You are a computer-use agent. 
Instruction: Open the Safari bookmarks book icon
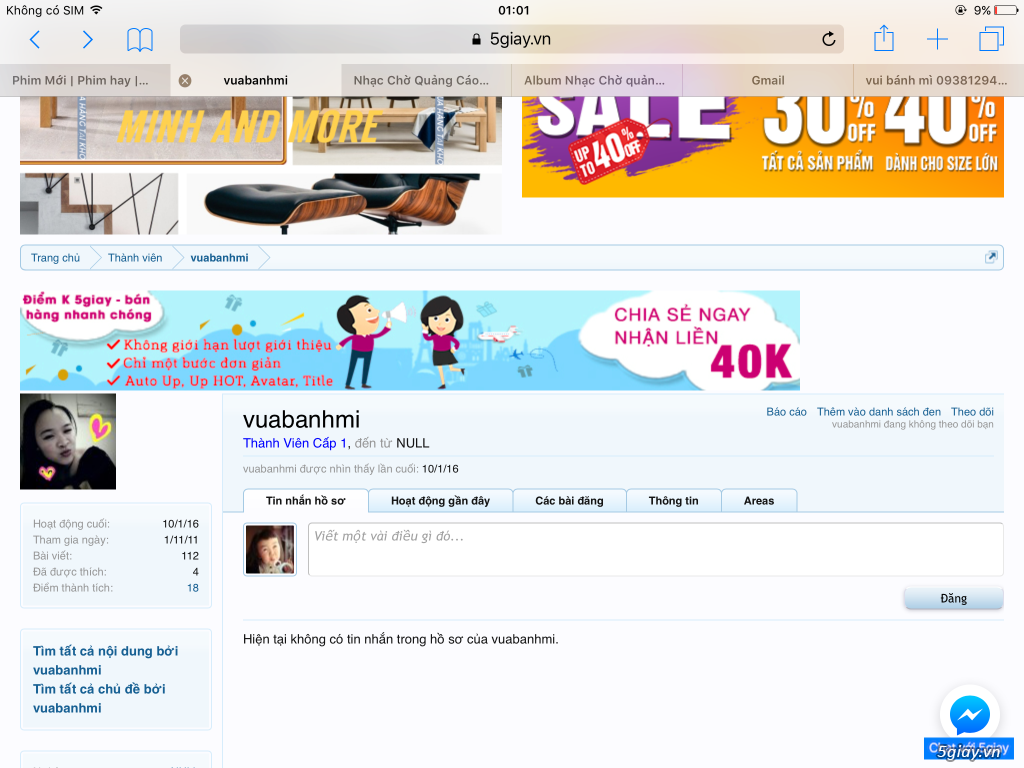click(x=140, y=40)
